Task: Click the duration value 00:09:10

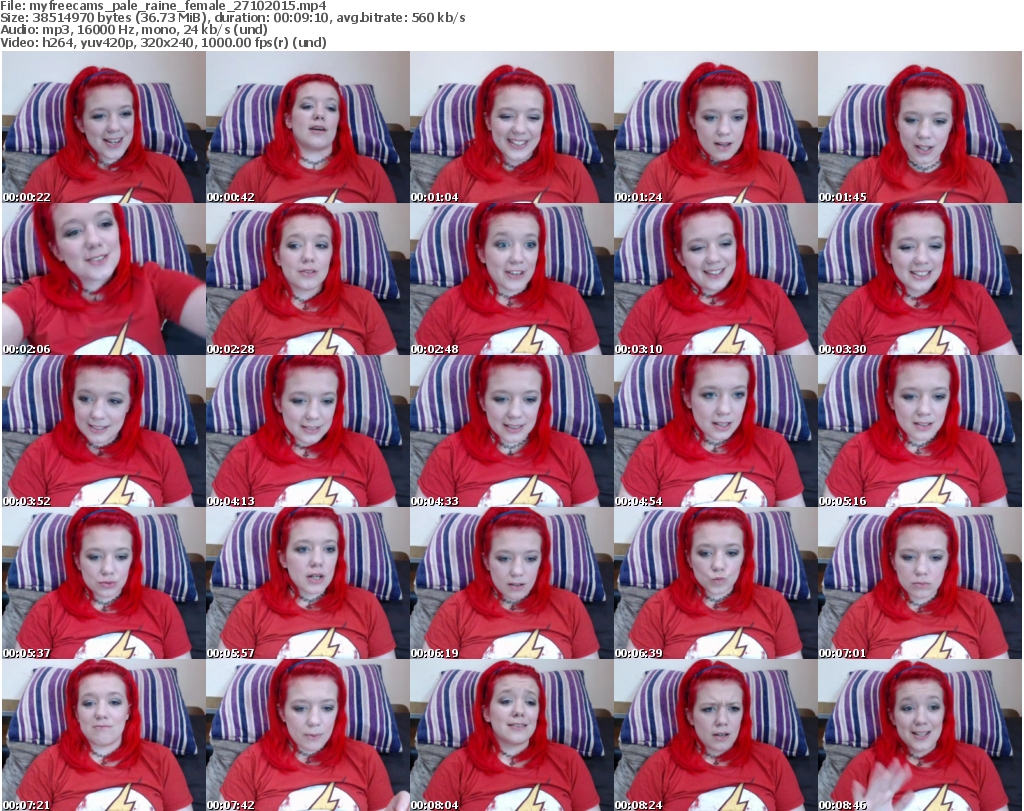Action: (302, 18)
